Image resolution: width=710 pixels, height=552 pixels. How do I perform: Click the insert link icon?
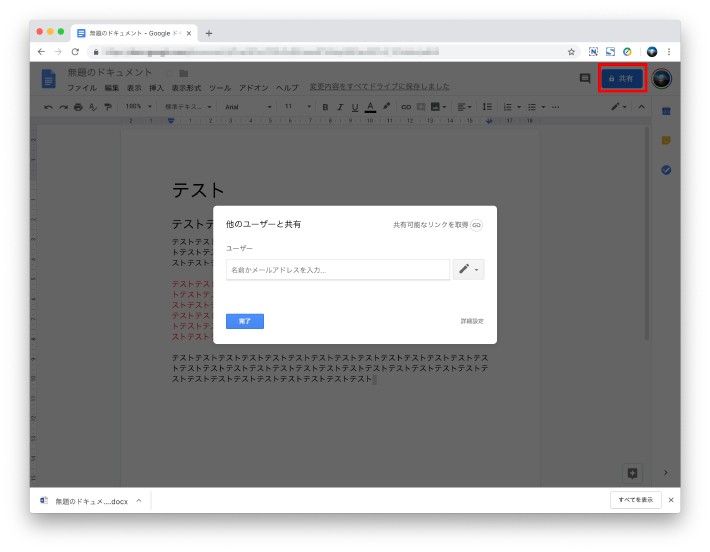pyautogui.click(x=406, y=107)
